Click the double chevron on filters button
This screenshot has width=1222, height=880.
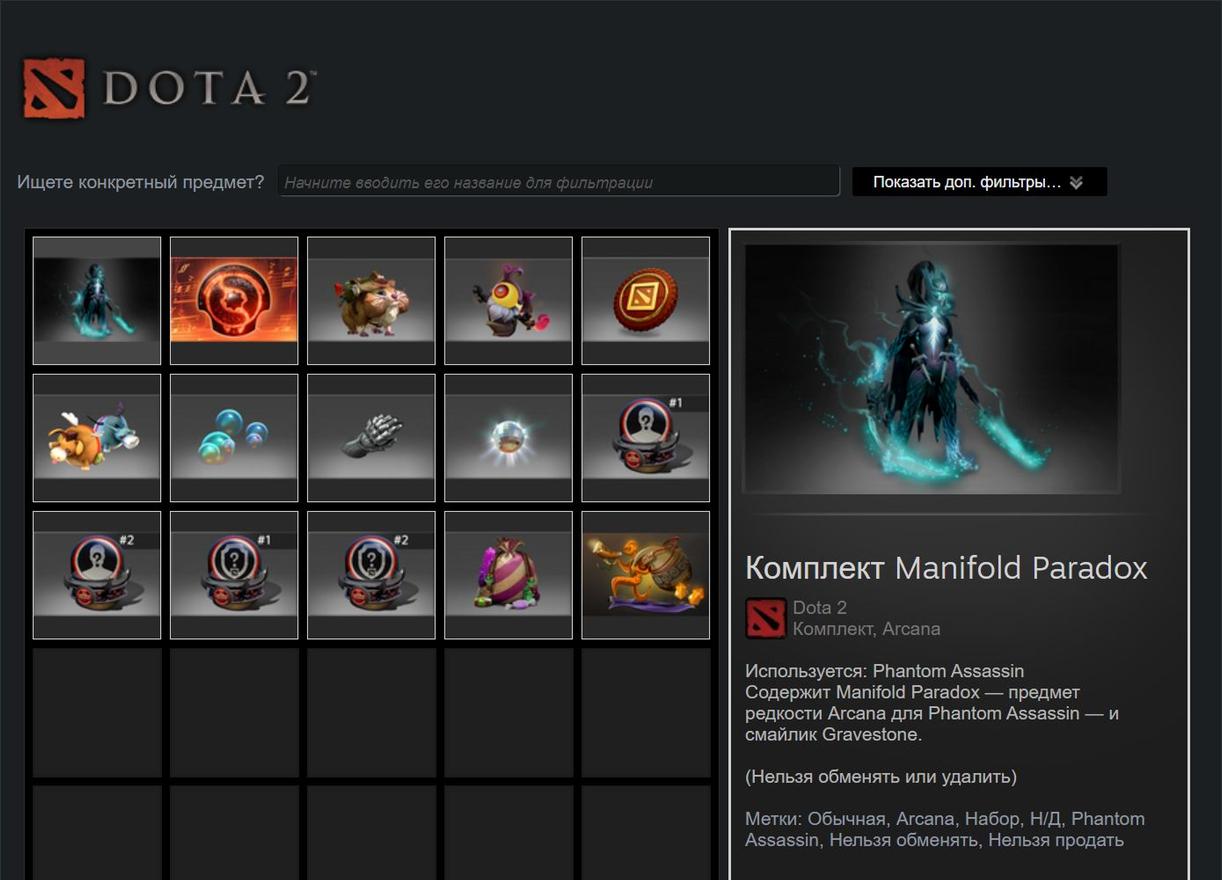click(1076, 183)
